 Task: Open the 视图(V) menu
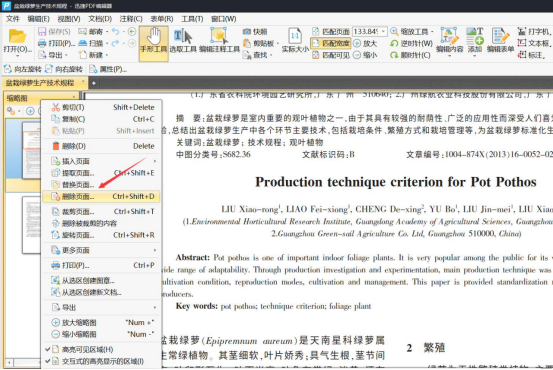click(69, 19)
